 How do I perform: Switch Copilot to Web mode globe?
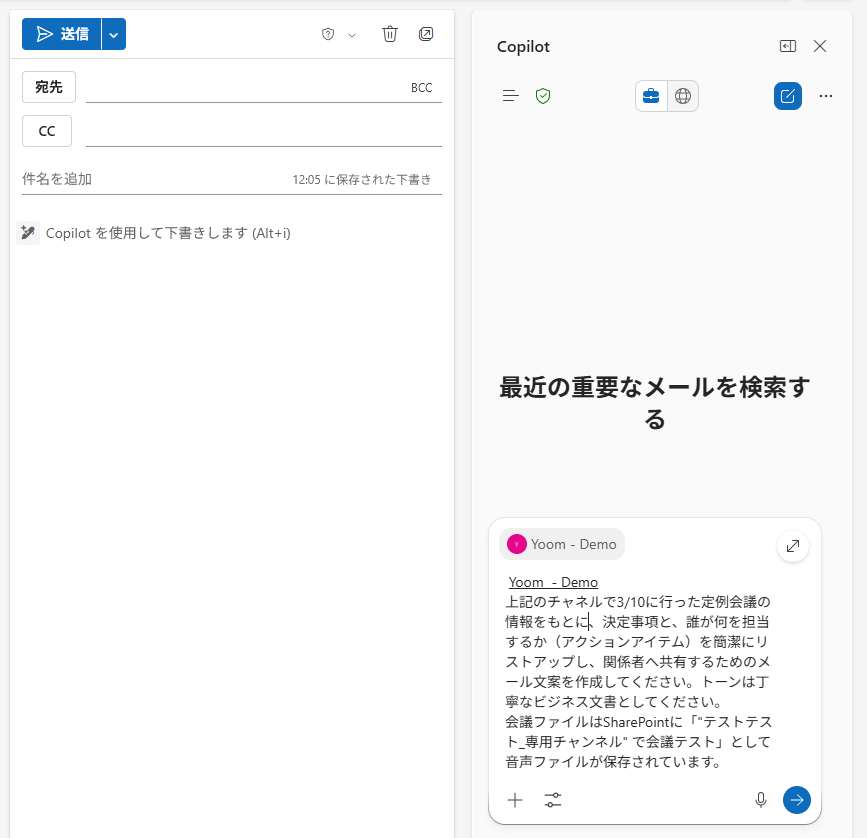coord(683,96)
